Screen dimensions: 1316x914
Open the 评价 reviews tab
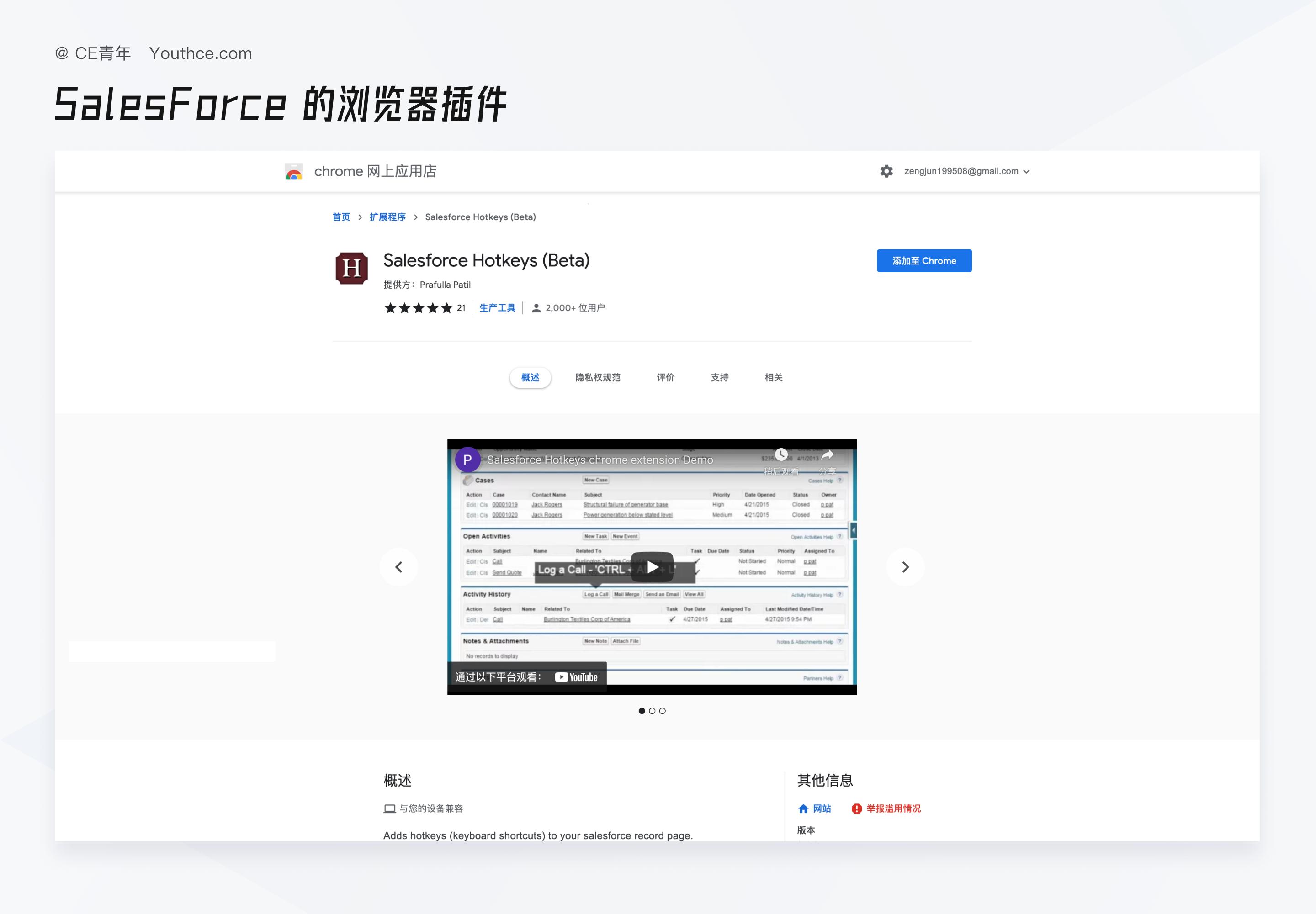[x=665, y=377]
